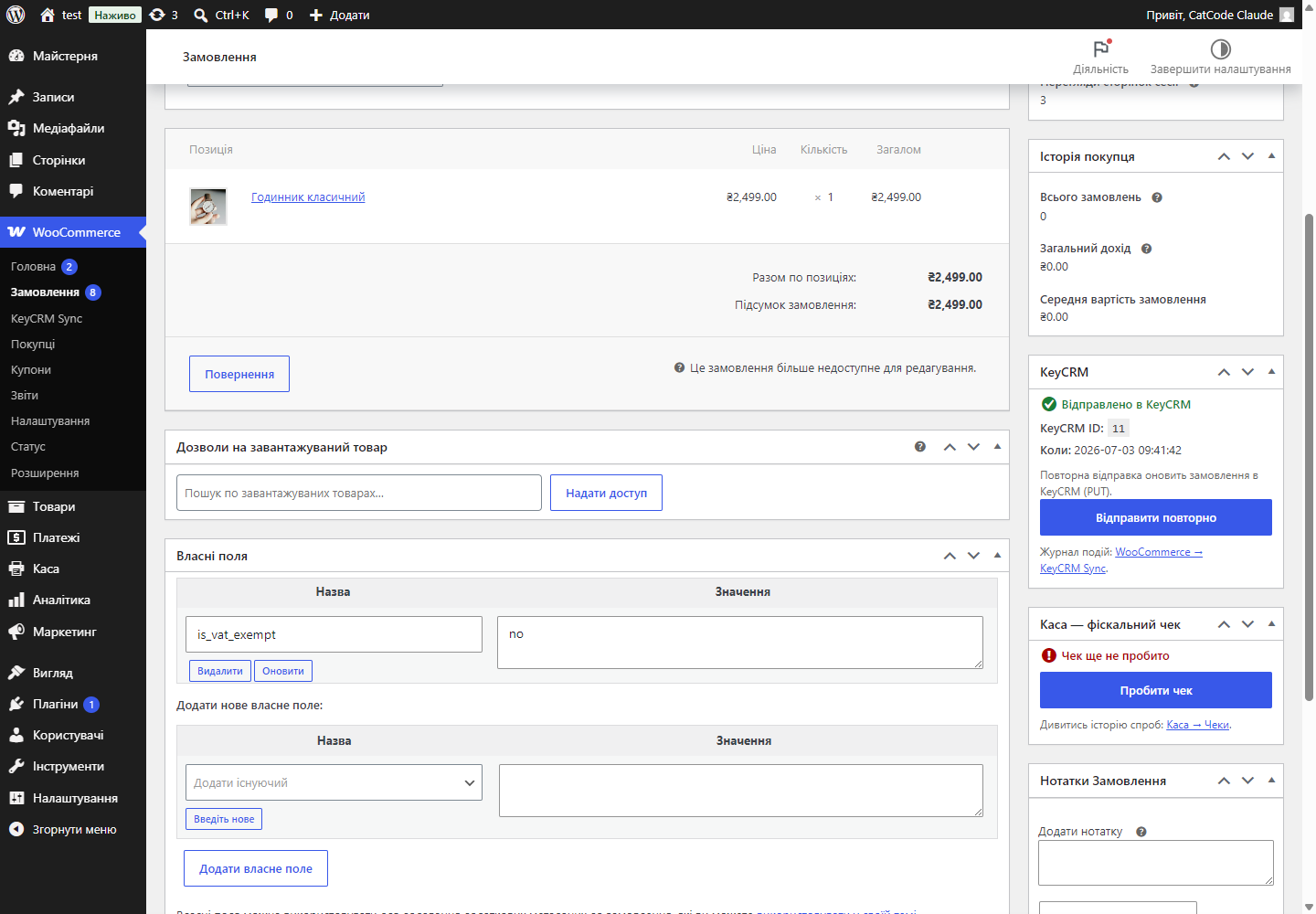The height and width of the screenshot is (914, 1316).
Task: Click Завершити налаштування progress icon
Action: coord(1221,48)
